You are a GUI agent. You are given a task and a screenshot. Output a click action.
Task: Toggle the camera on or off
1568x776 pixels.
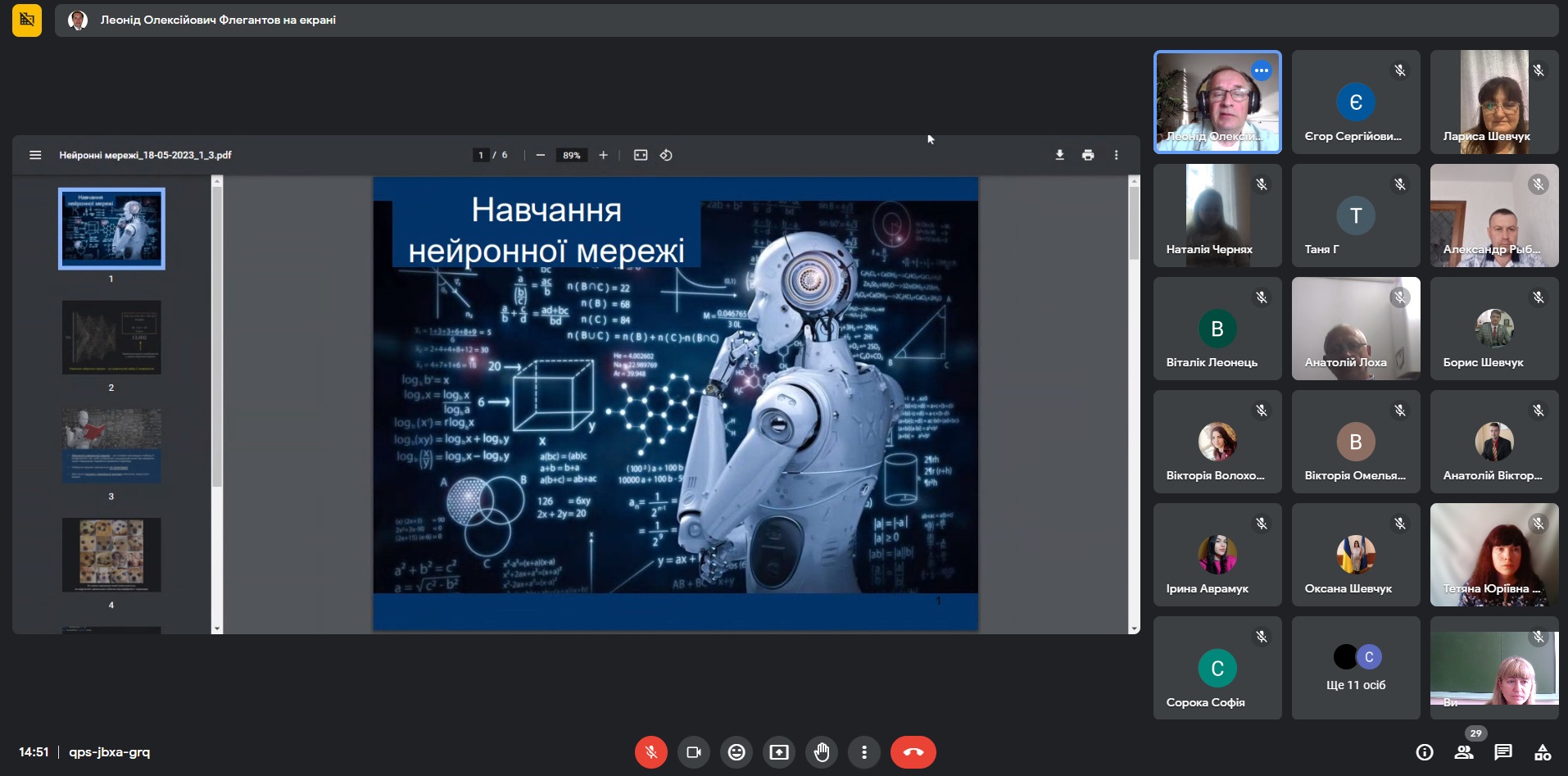[694, 752]
